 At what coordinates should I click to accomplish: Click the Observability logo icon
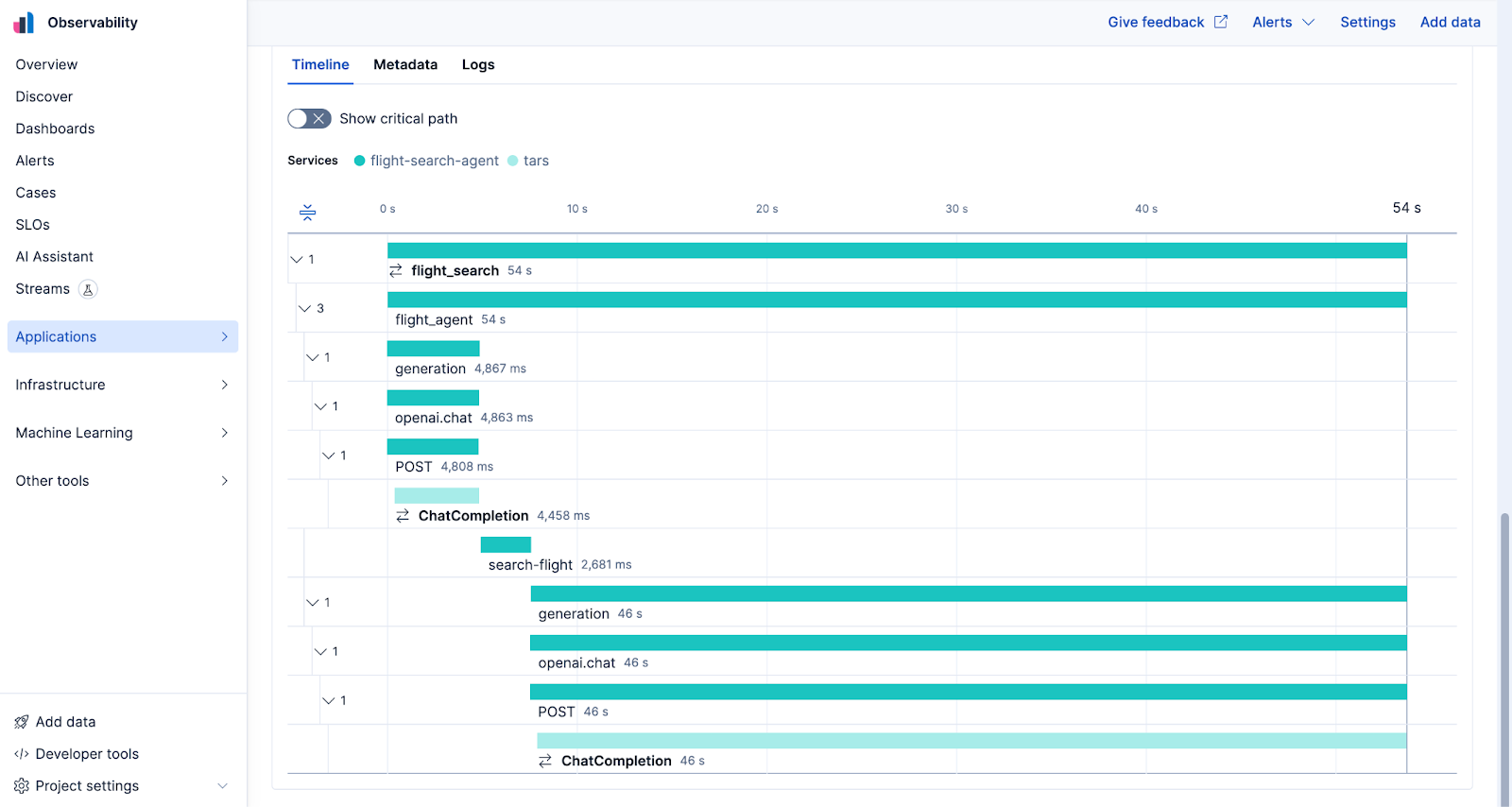point(24,23)
